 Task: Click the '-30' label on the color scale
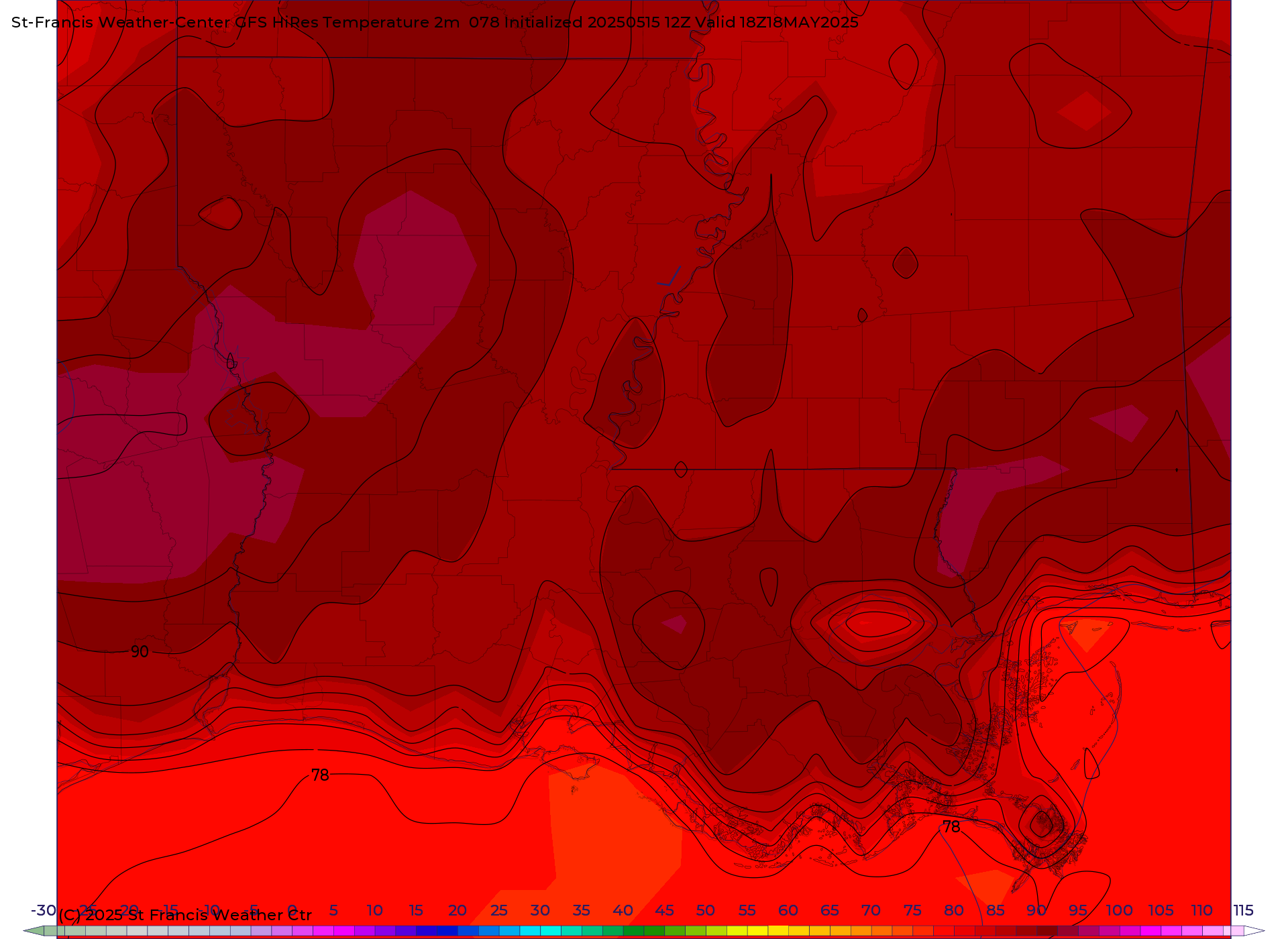[44, 910]
